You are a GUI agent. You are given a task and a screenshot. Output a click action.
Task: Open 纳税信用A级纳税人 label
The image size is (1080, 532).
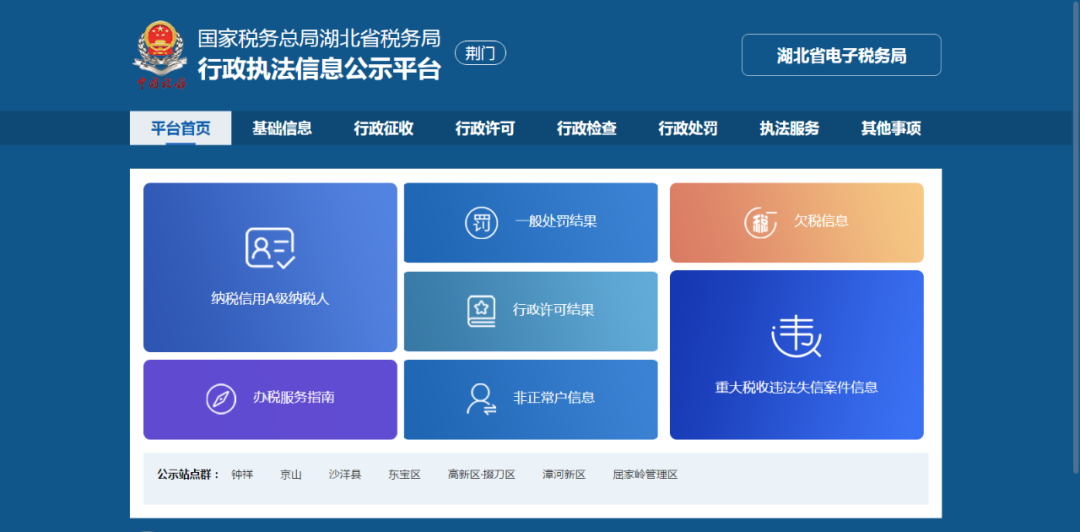pos(270,299)
